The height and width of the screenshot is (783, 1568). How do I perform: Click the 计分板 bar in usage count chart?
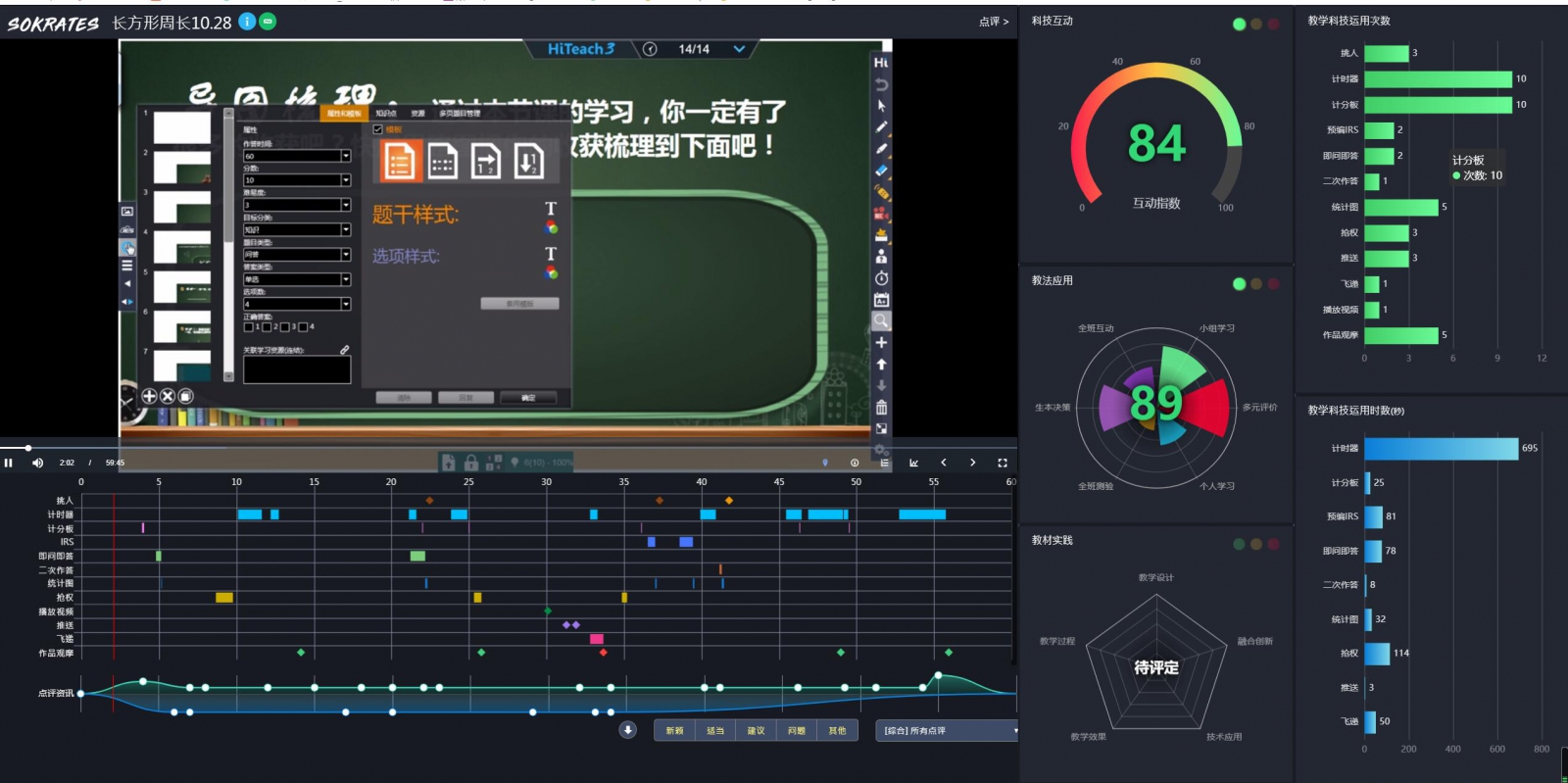point(1437,105)
